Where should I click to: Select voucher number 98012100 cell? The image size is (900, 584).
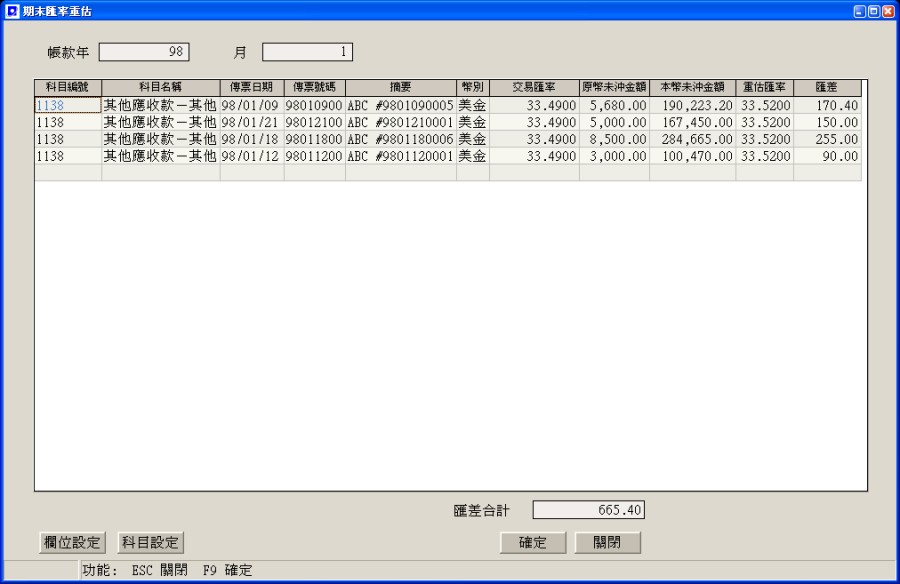tap(315, 122)
